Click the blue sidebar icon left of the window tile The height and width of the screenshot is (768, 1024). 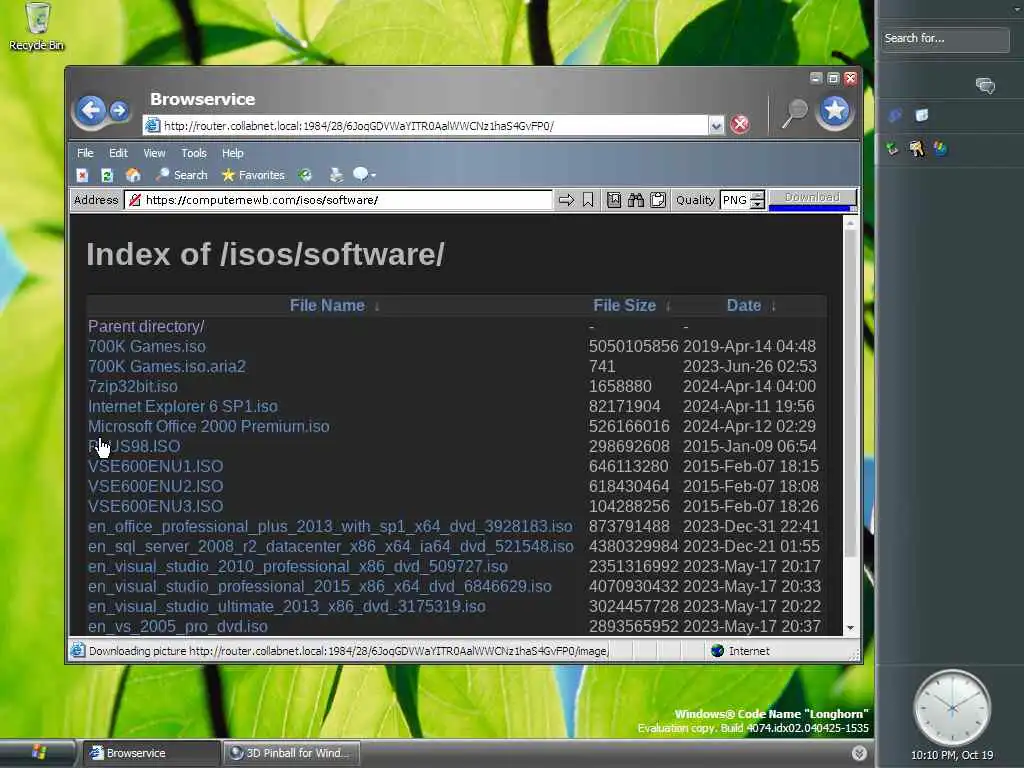coord(895,116)
